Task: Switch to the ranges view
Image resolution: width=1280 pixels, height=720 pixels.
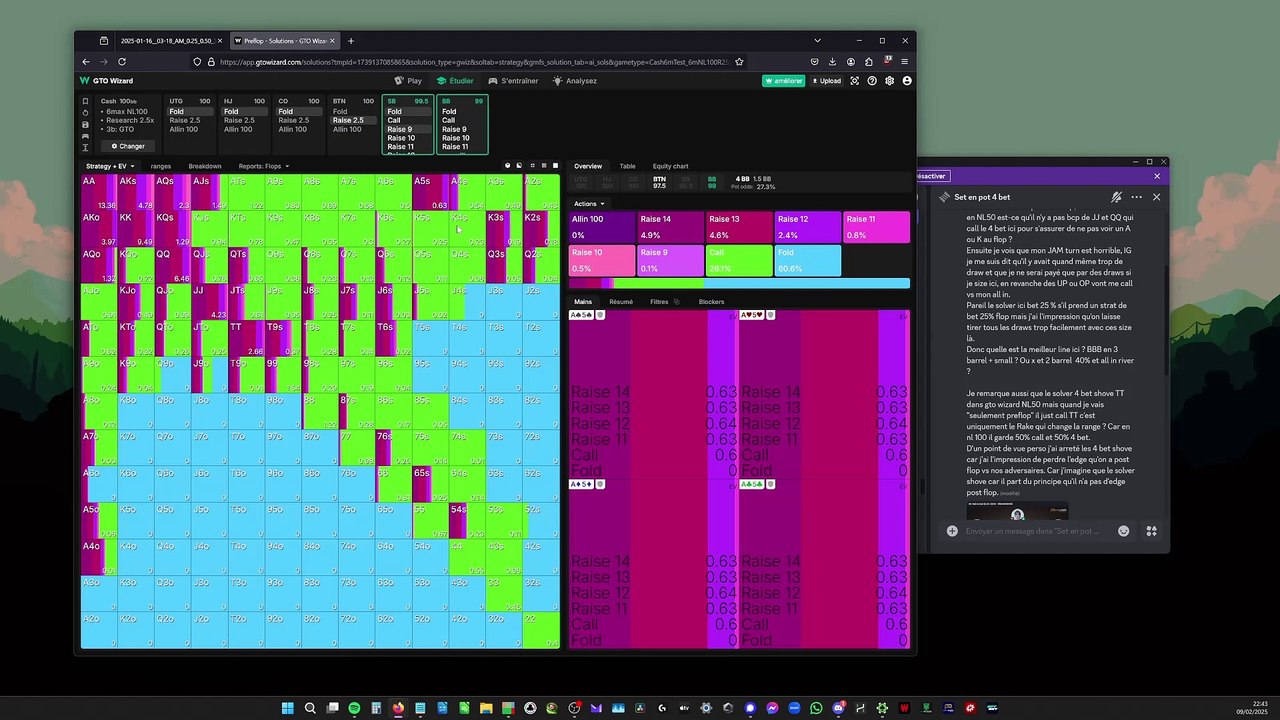Action: point(161,166)
